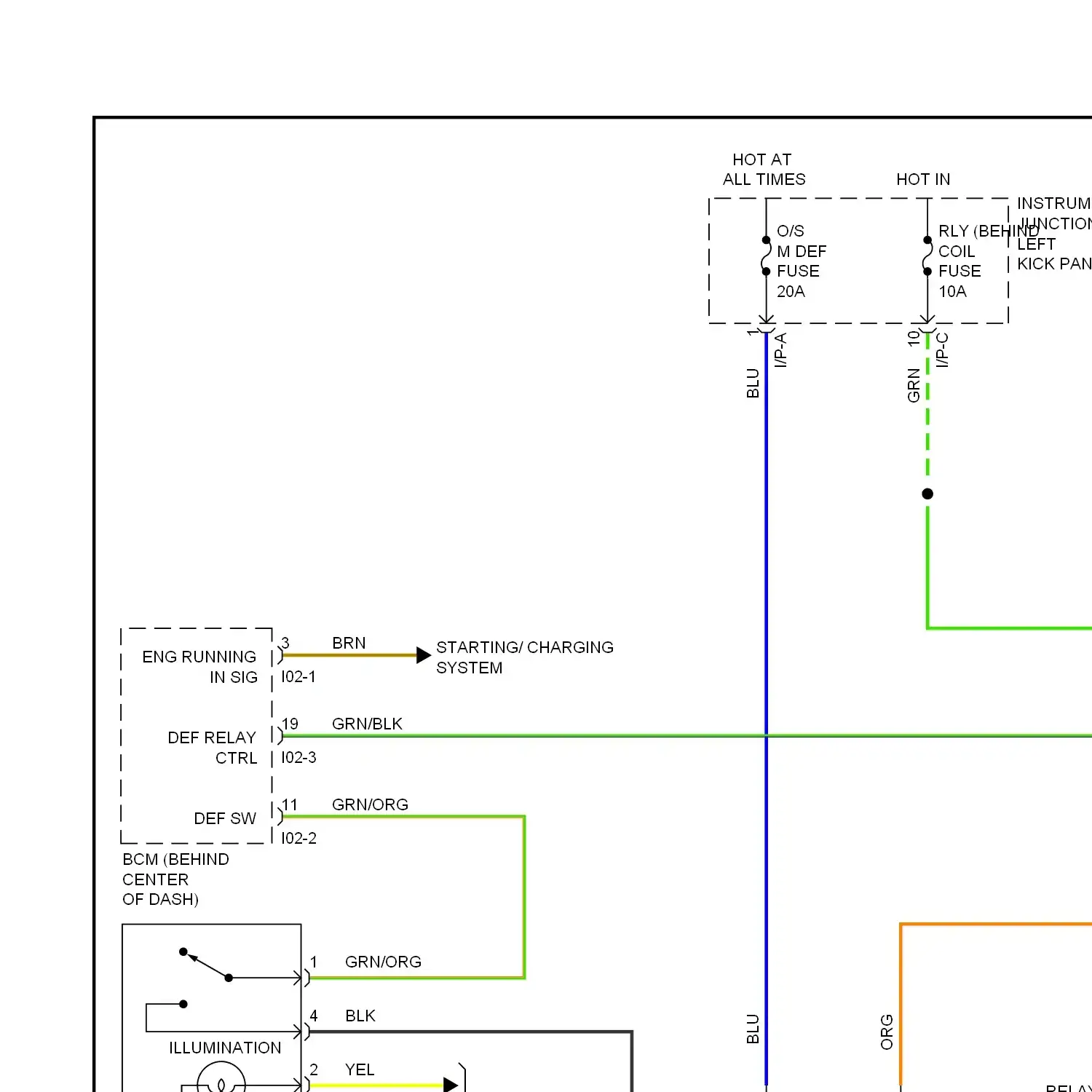Screen dimensions: 1092x1092
Task: Select the STARTING/ CHARGING SYSTEM reference
Action: [525, 657]
